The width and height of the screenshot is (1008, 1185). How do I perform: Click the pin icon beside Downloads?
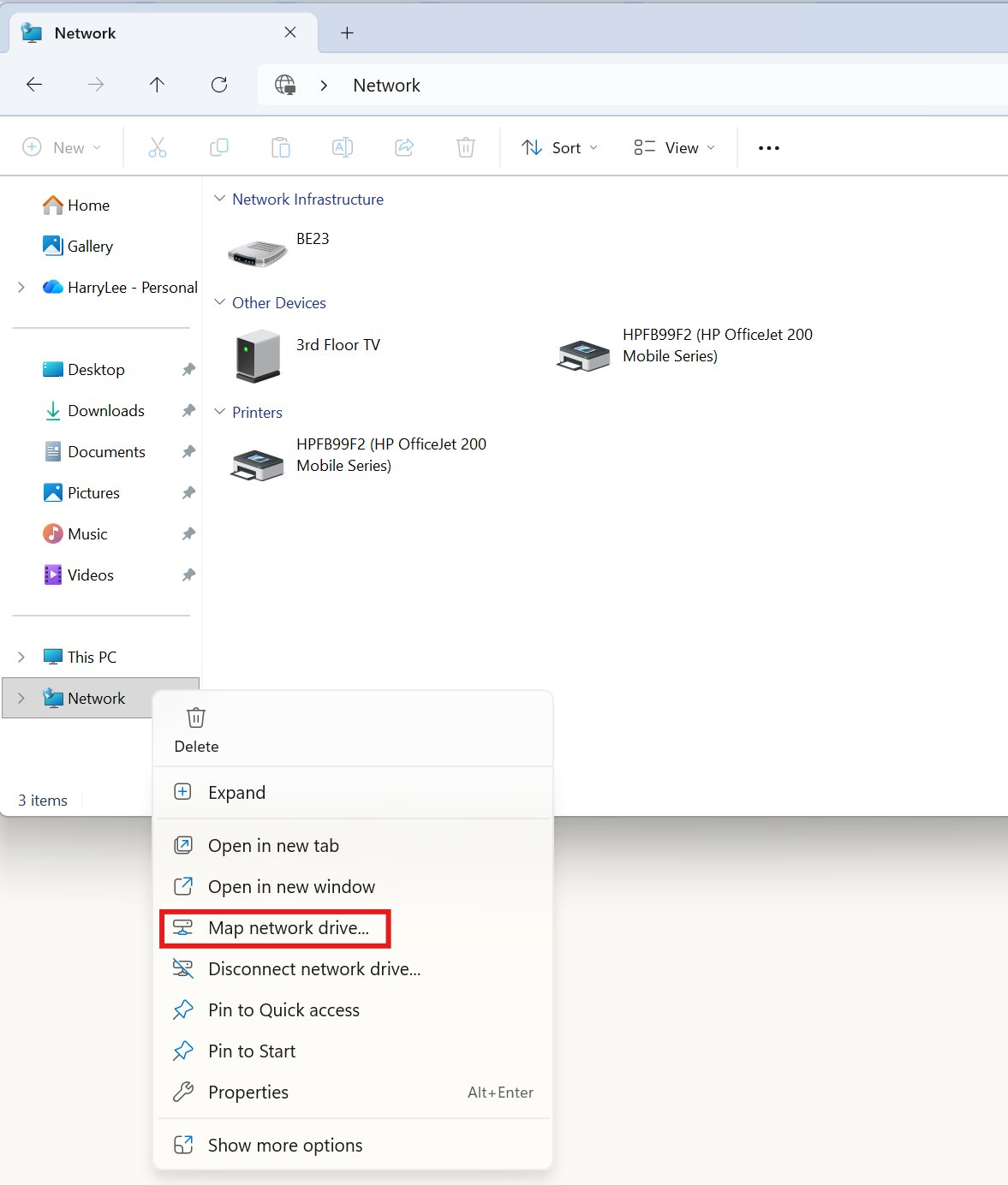[x=188, y=411]
